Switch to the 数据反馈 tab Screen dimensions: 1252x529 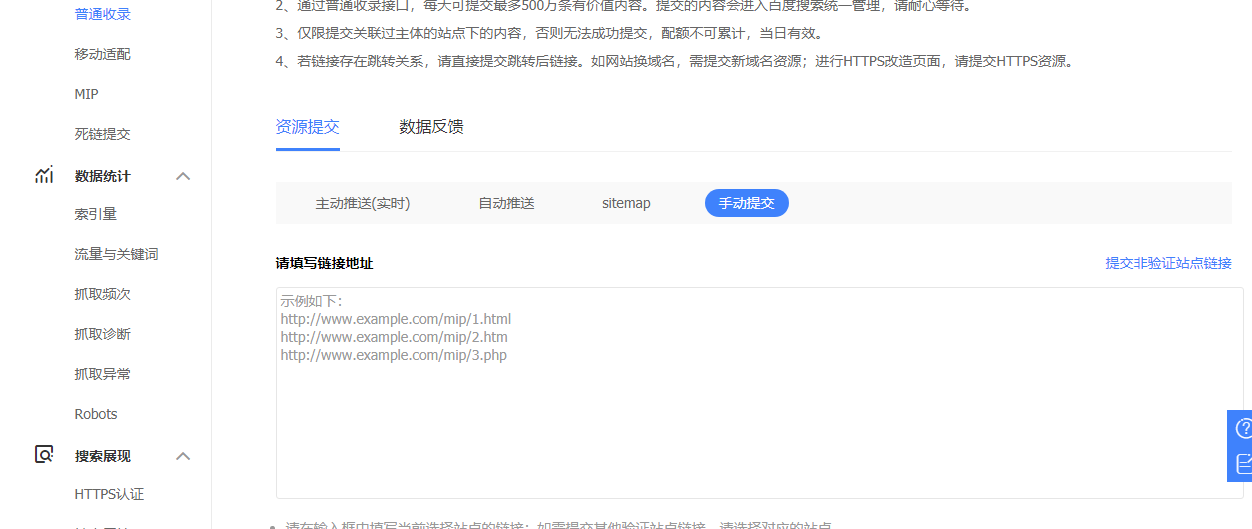click(431, 127)
